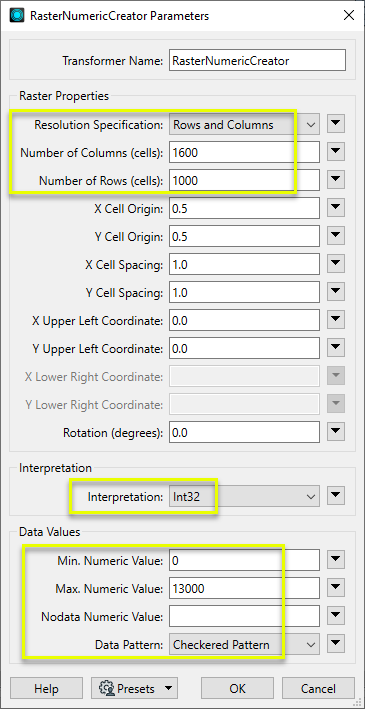365x709 pixels.
Task: Open arrow menu next to Y Cell Spacing
Action: coord(336,293)
